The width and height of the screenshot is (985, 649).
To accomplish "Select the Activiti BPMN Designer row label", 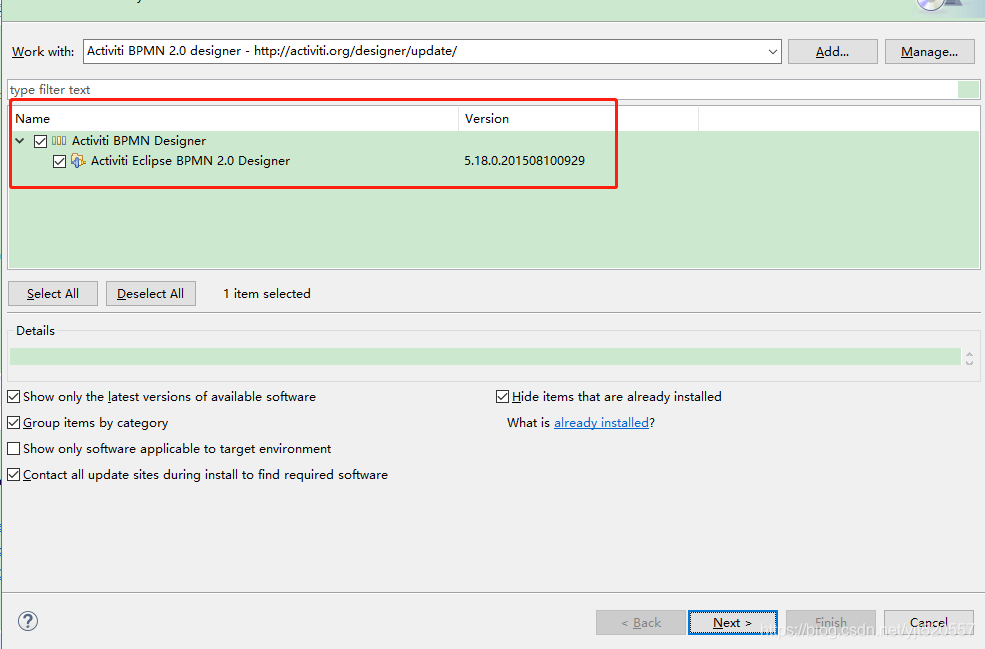I will click(139, 141).
